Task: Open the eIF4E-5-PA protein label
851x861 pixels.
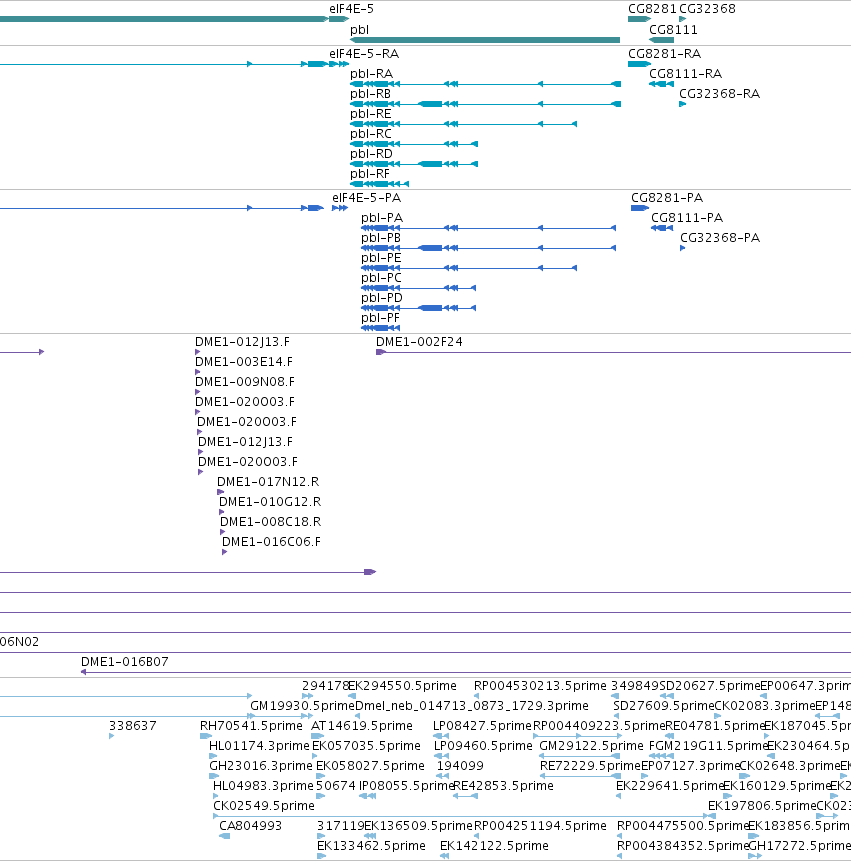Action: [x=366, y=198]
